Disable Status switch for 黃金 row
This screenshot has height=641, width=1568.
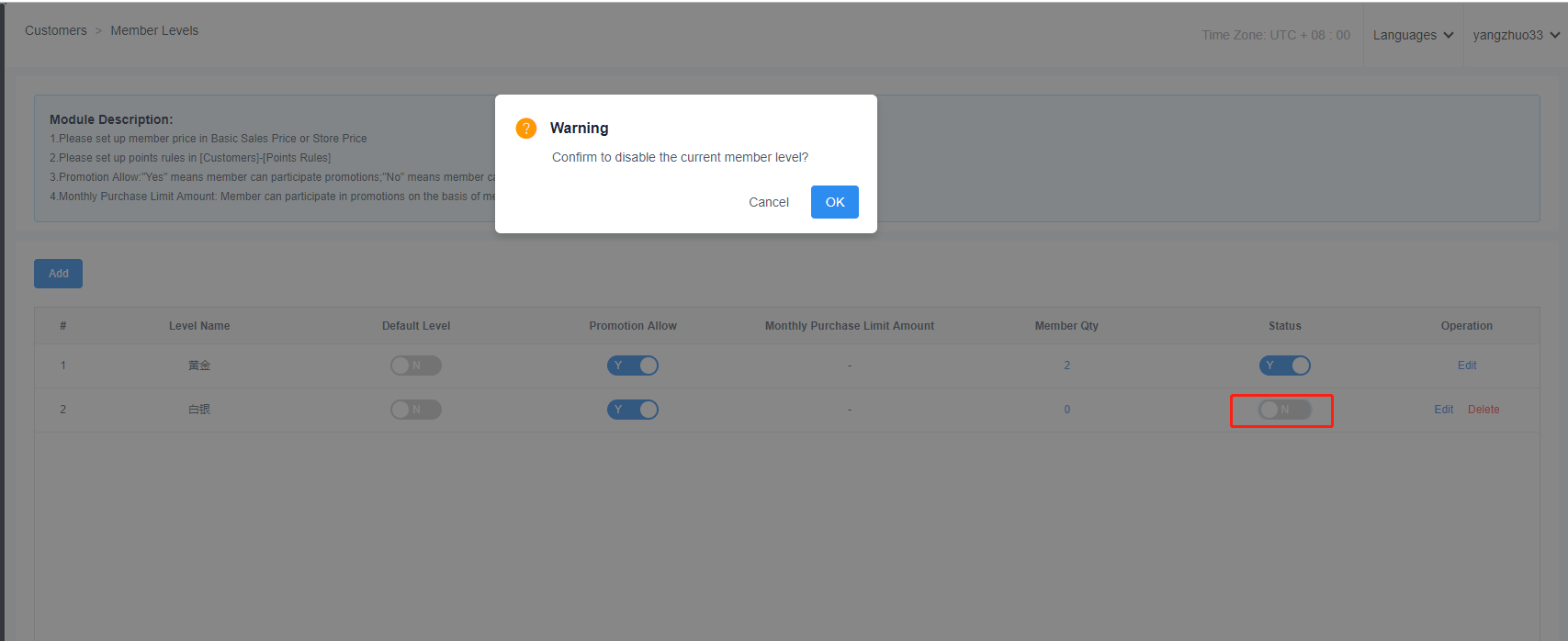click(1284, 365)
